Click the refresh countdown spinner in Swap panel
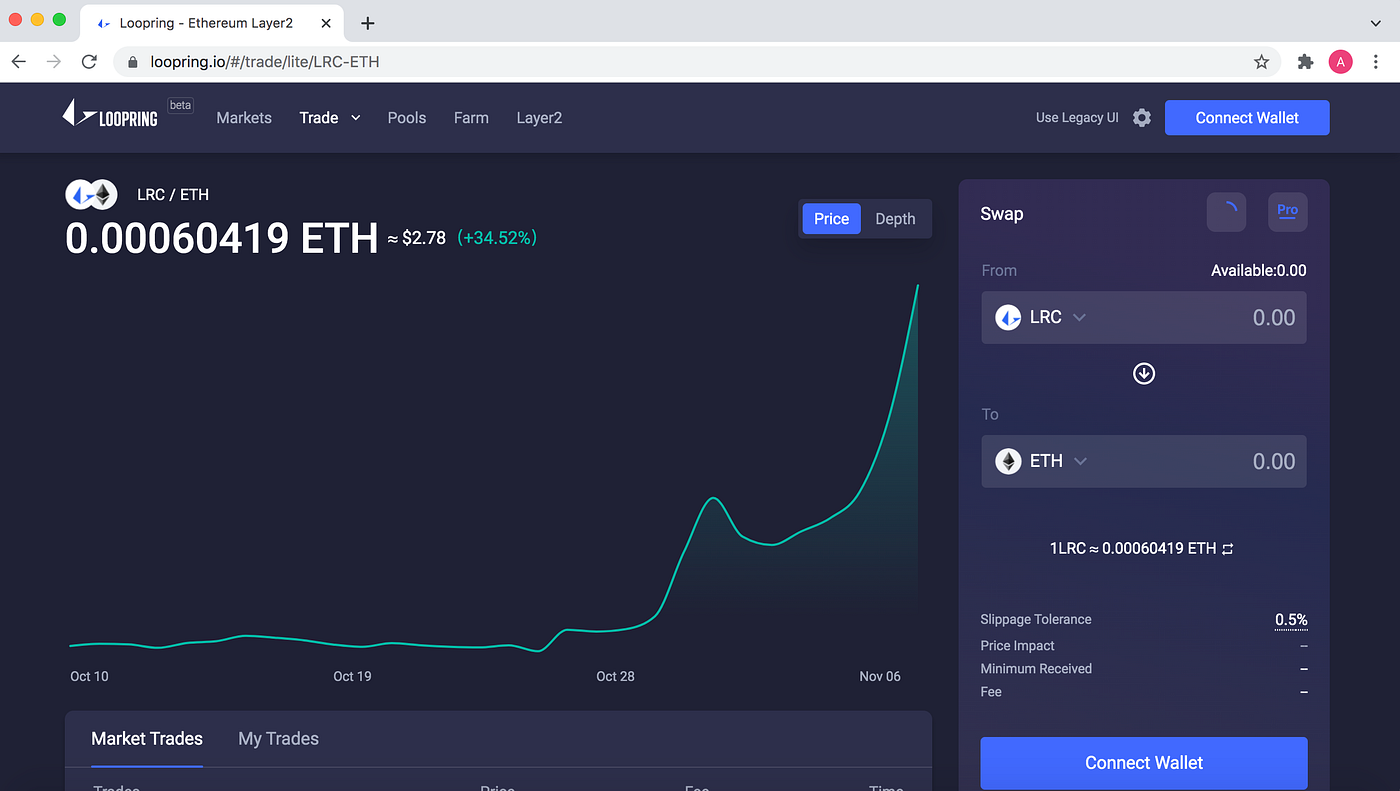 pyautogui.click(x=1227, y=212)
